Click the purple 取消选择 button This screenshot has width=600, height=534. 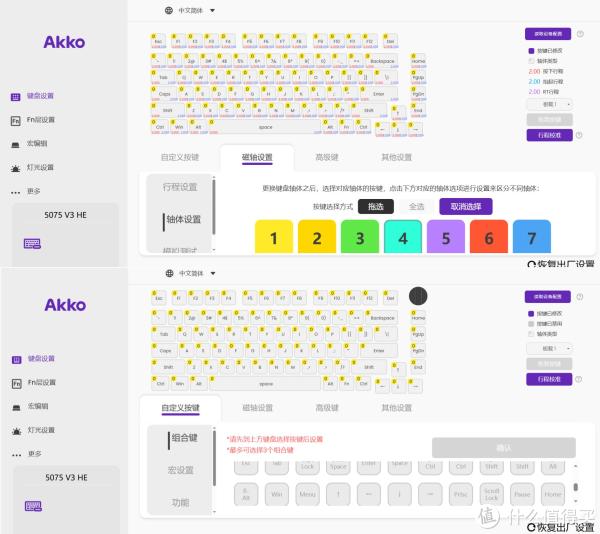(465, 206)
